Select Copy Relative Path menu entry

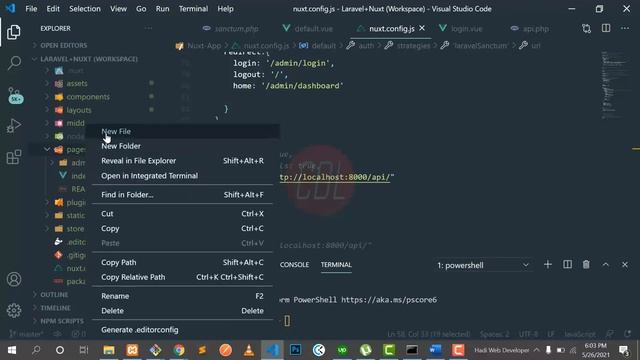182,277
